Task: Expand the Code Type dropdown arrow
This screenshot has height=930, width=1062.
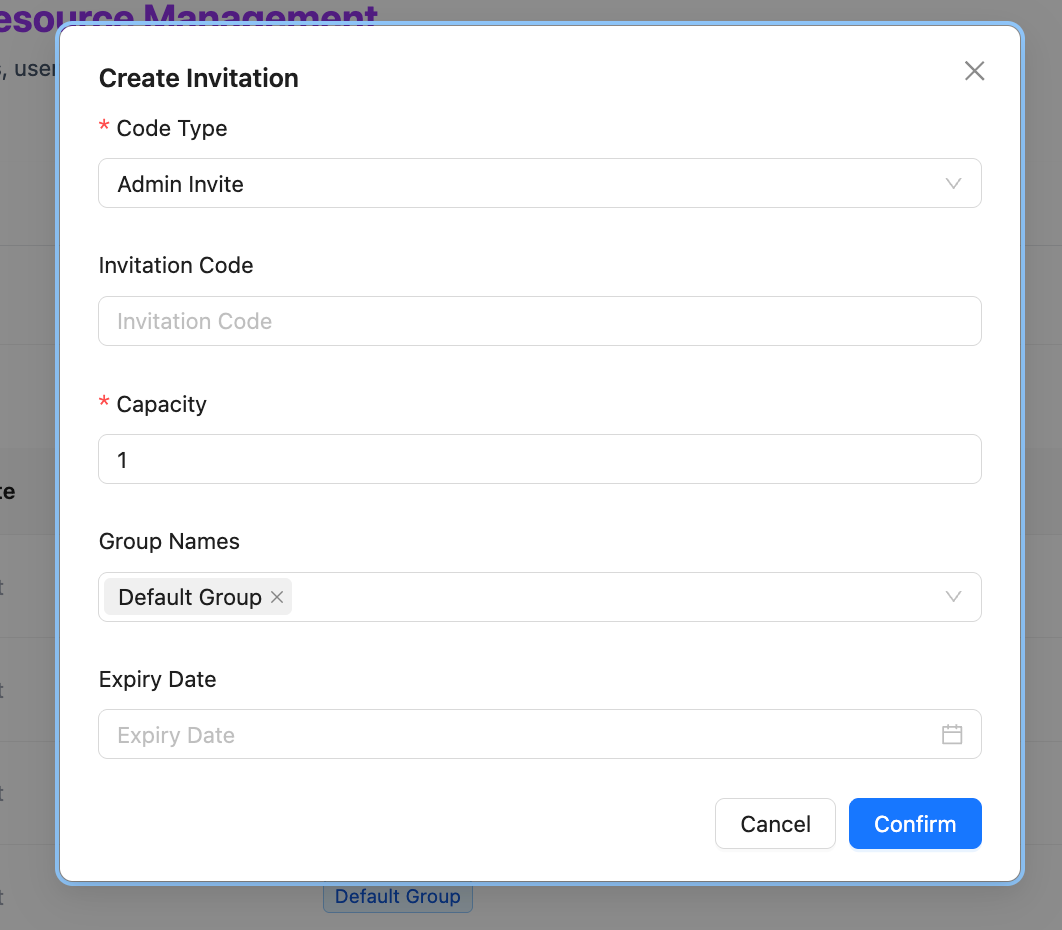Action: click(x=953, y=184)
